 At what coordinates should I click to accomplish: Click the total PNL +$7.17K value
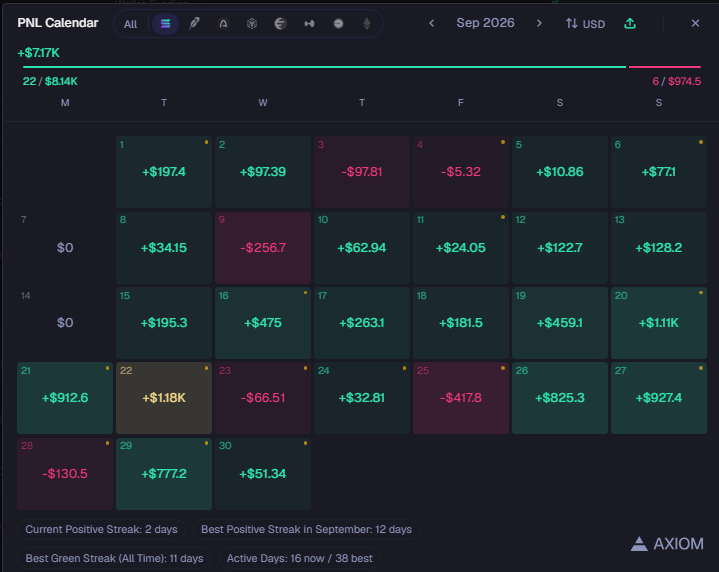click(39, 53)
